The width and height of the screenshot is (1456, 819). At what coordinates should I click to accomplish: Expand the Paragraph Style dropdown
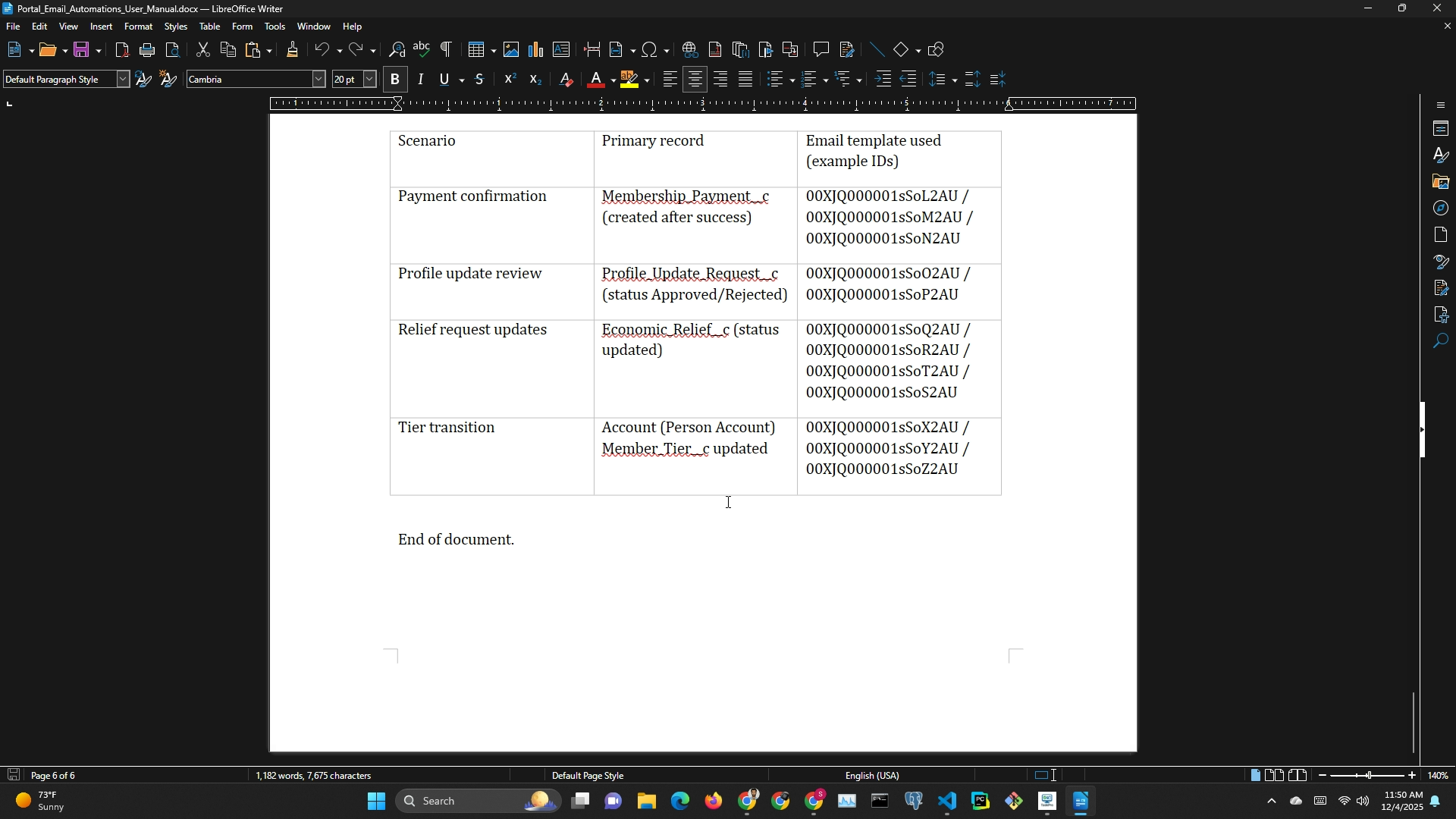click(123, 80)
